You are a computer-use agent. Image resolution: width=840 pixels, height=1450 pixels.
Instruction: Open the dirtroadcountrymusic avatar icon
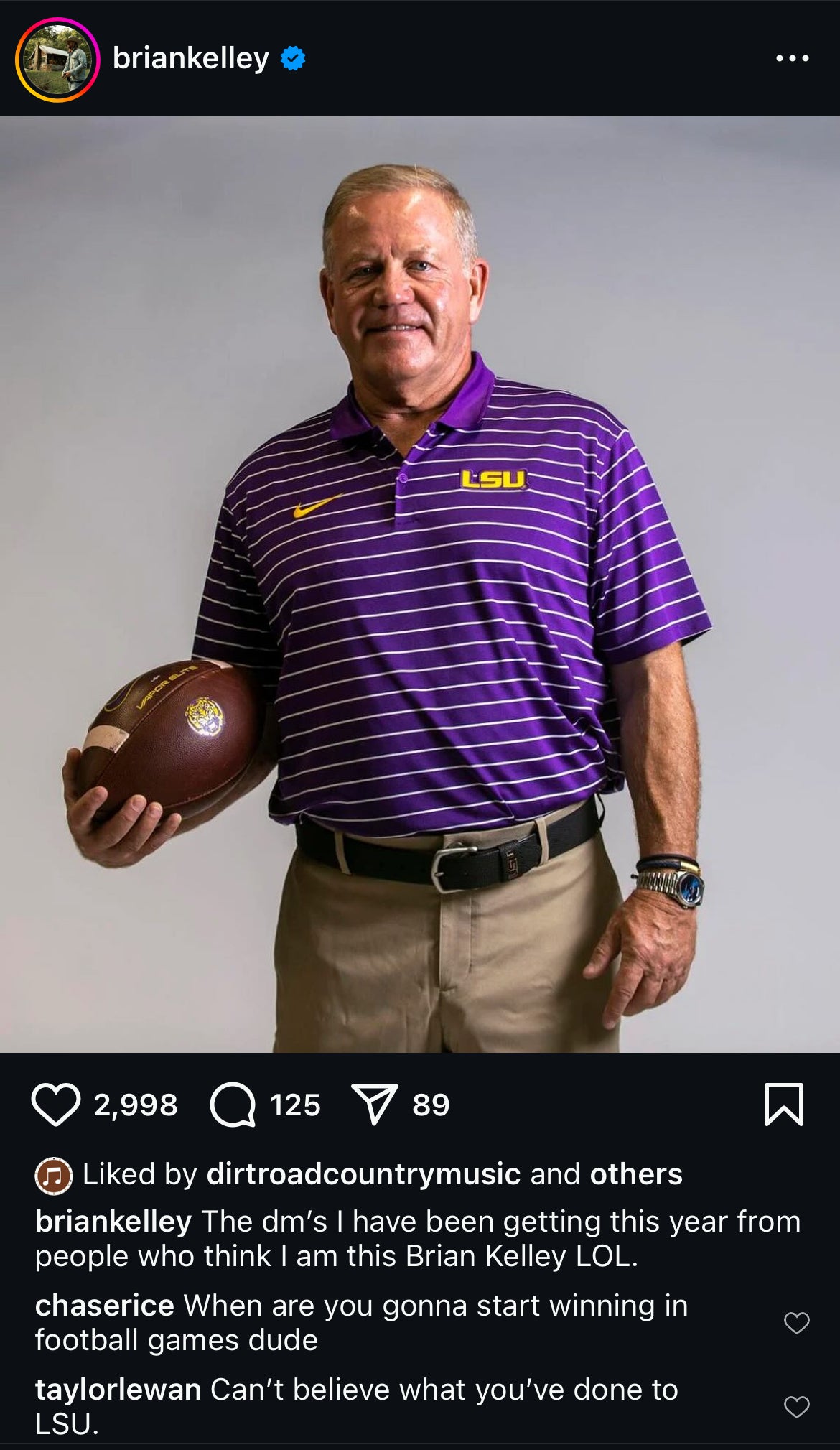[x=54, y=1176]
